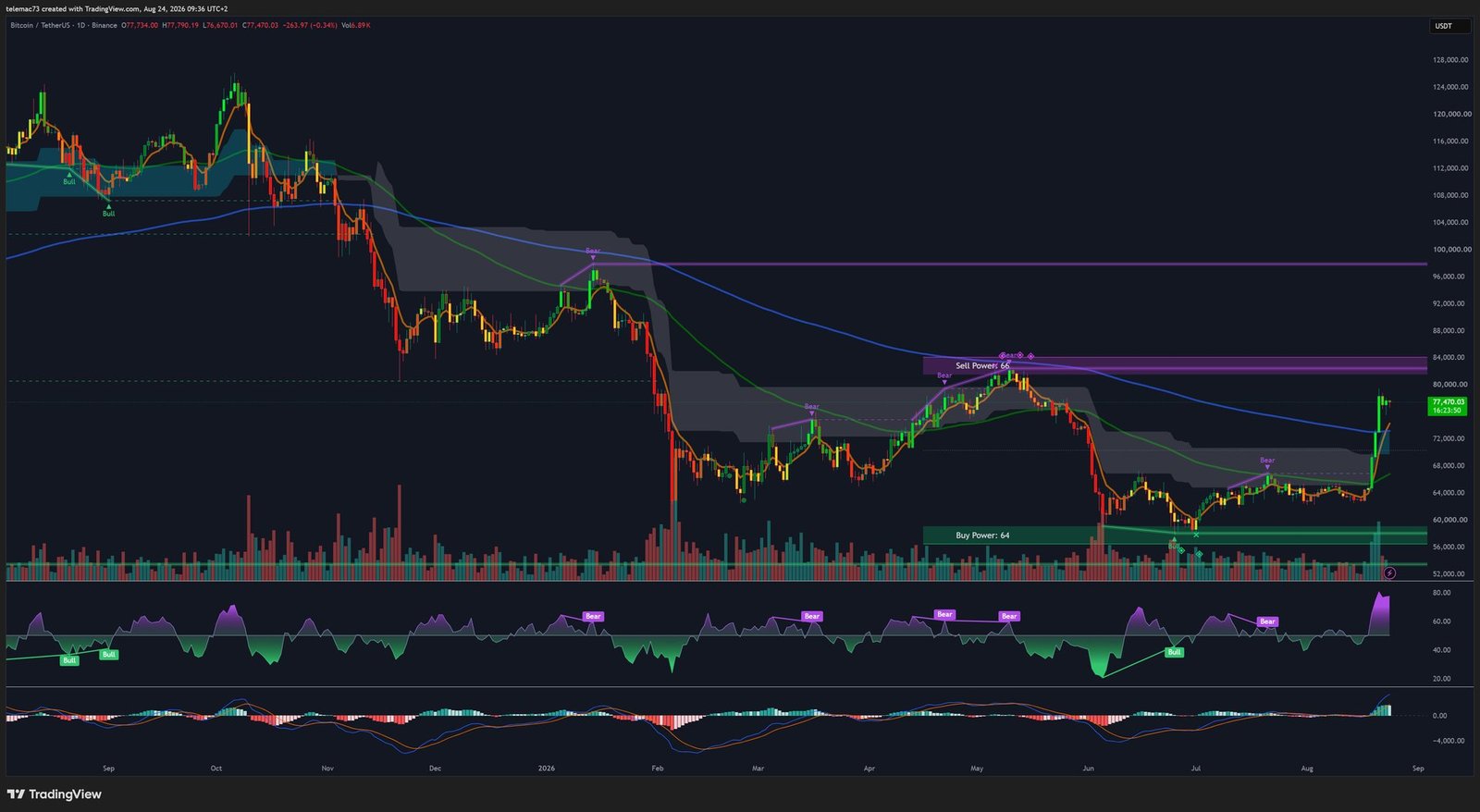Click the Vol 6.89K volume readout
1480x812 pixels.
(356, 25)
